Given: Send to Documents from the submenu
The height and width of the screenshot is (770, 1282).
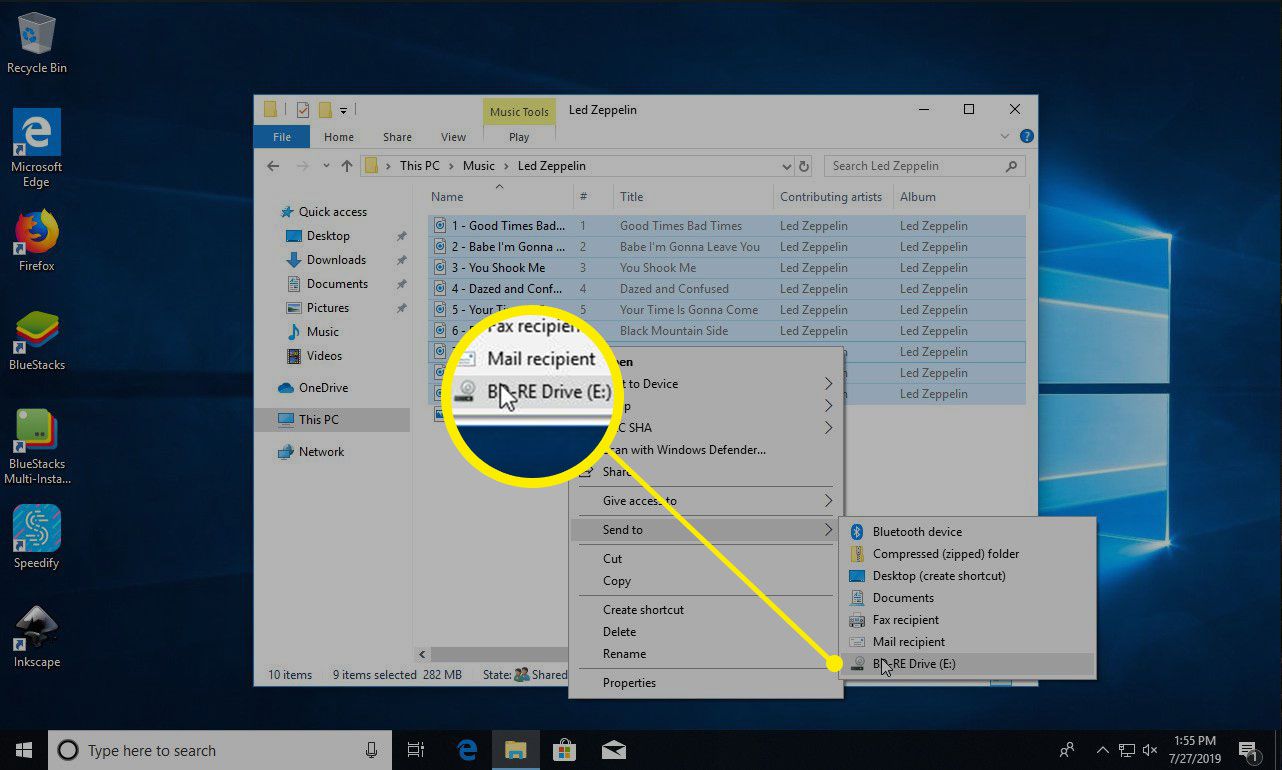Looking at the screenshot, I should 969,598.
